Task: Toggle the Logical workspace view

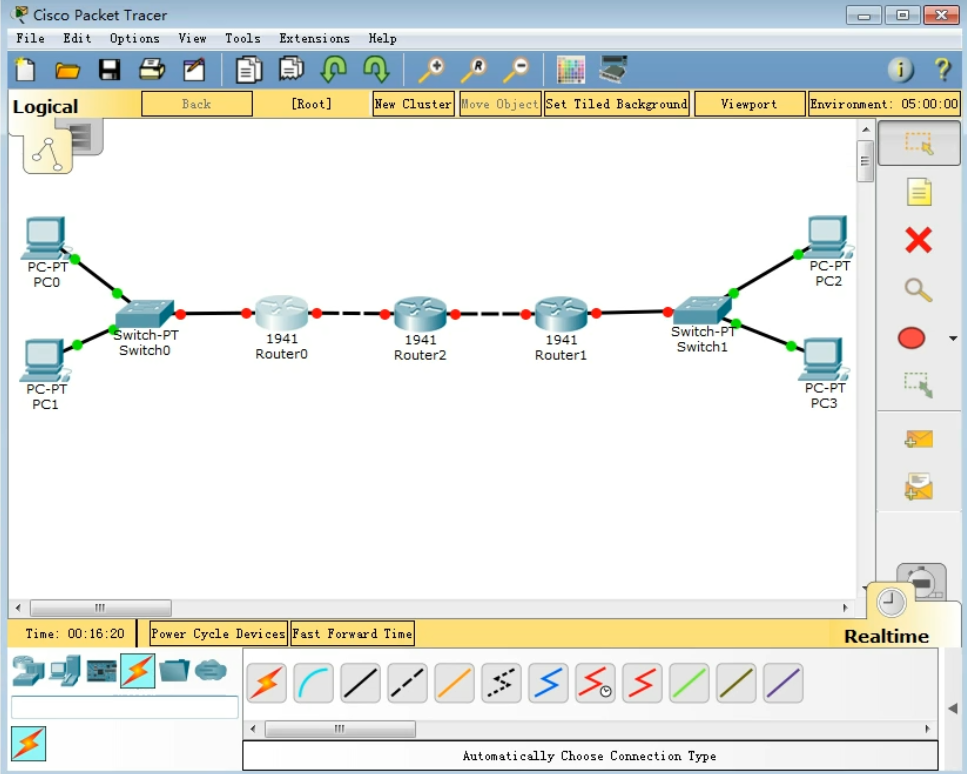Action: (x=45, y=107)
